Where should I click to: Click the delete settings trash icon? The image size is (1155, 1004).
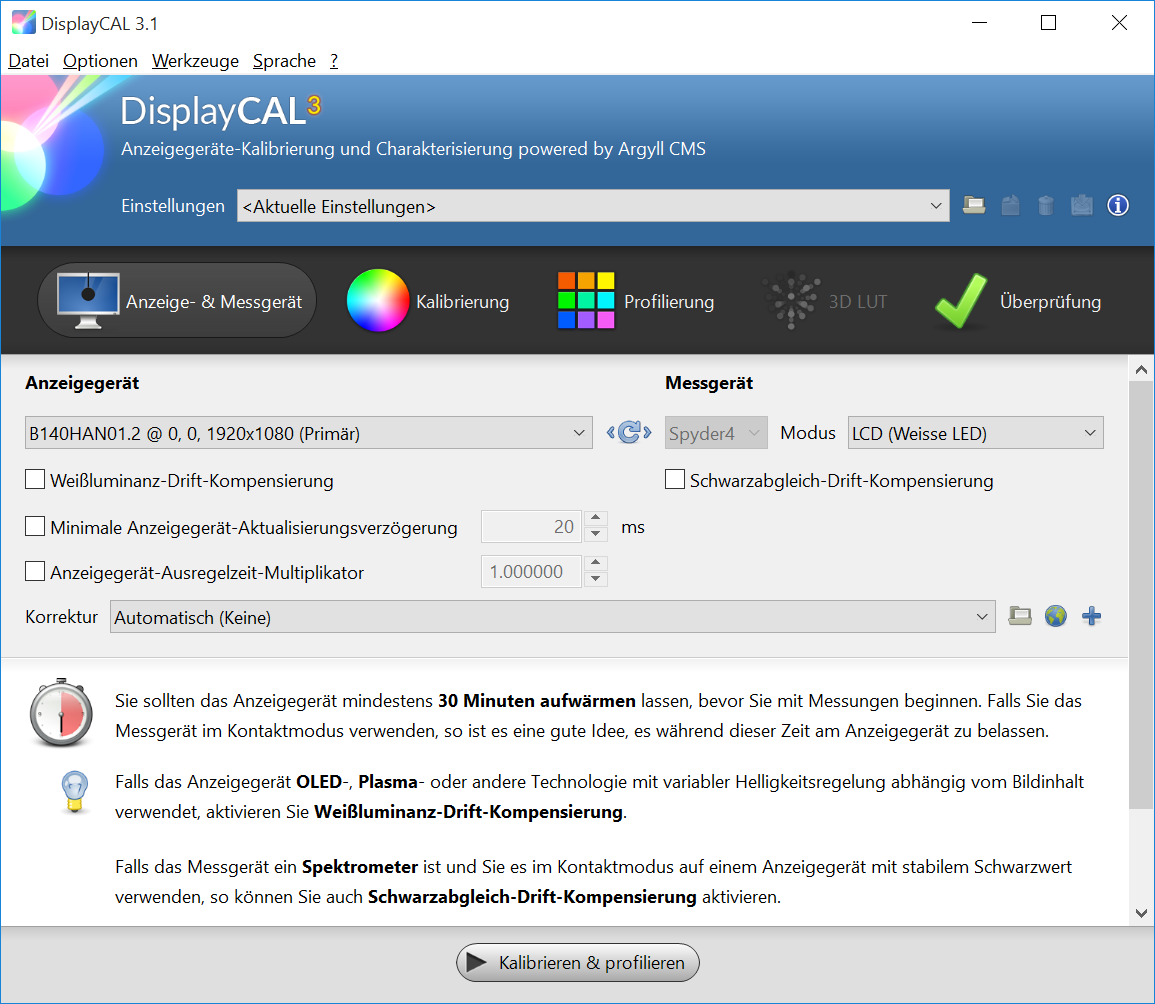coord(1045,206)
